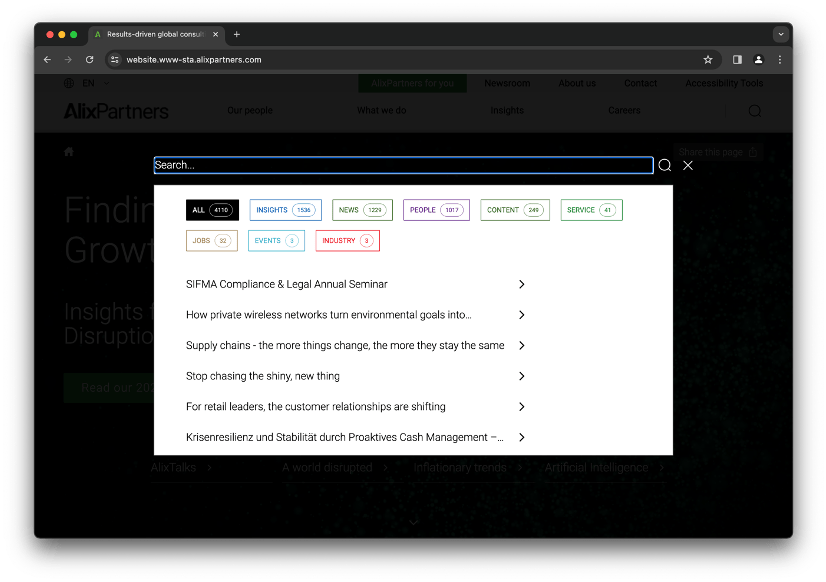The width and height of the screenshot is (826, 582).
Task: Open the AlixPartners for you button
Action: click(412, 83)
